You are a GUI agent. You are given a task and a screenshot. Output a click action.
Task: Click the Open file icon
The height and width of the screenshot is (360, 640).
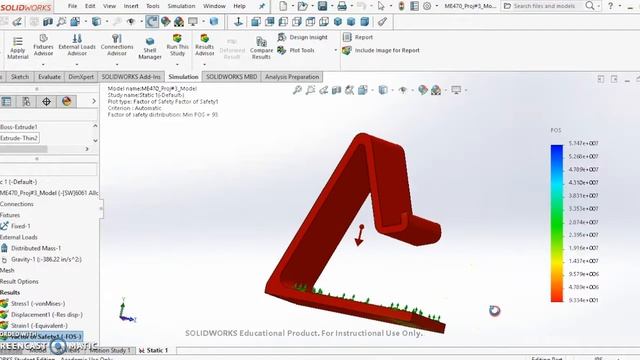tap(302, 6)
